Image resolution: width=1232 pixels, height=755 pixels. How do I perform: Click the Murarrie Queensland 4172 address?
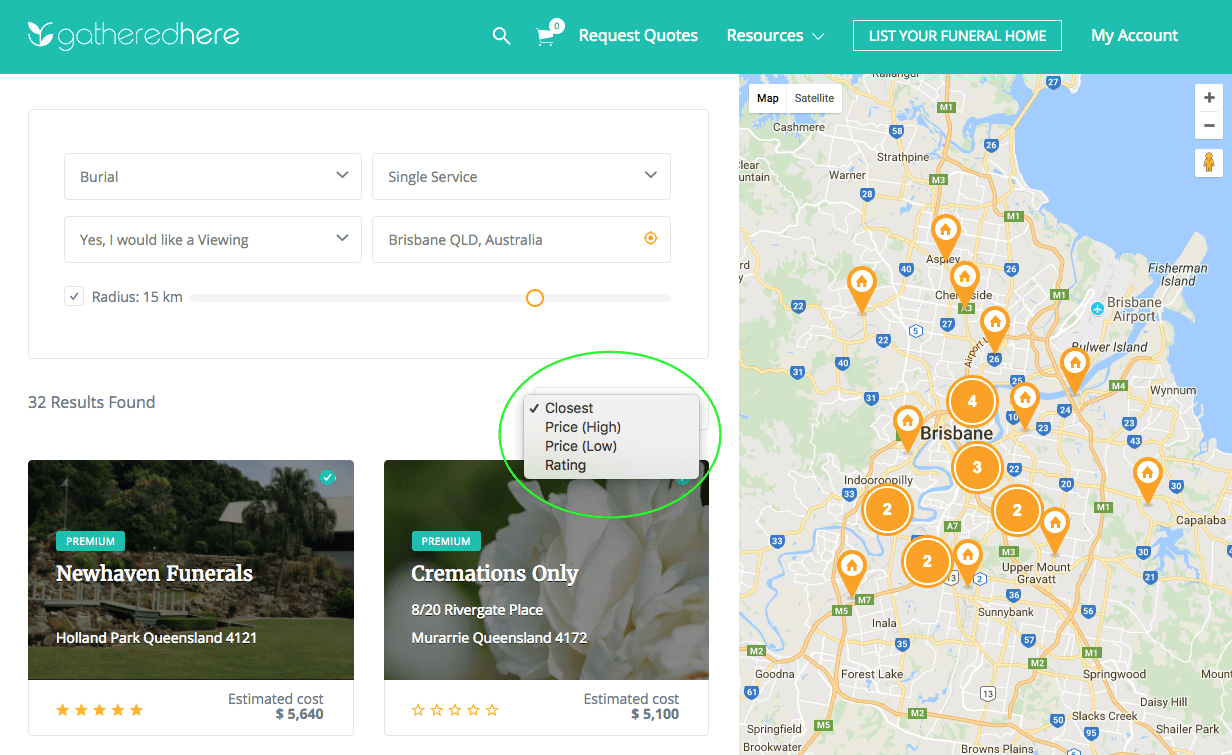[499, 638]
